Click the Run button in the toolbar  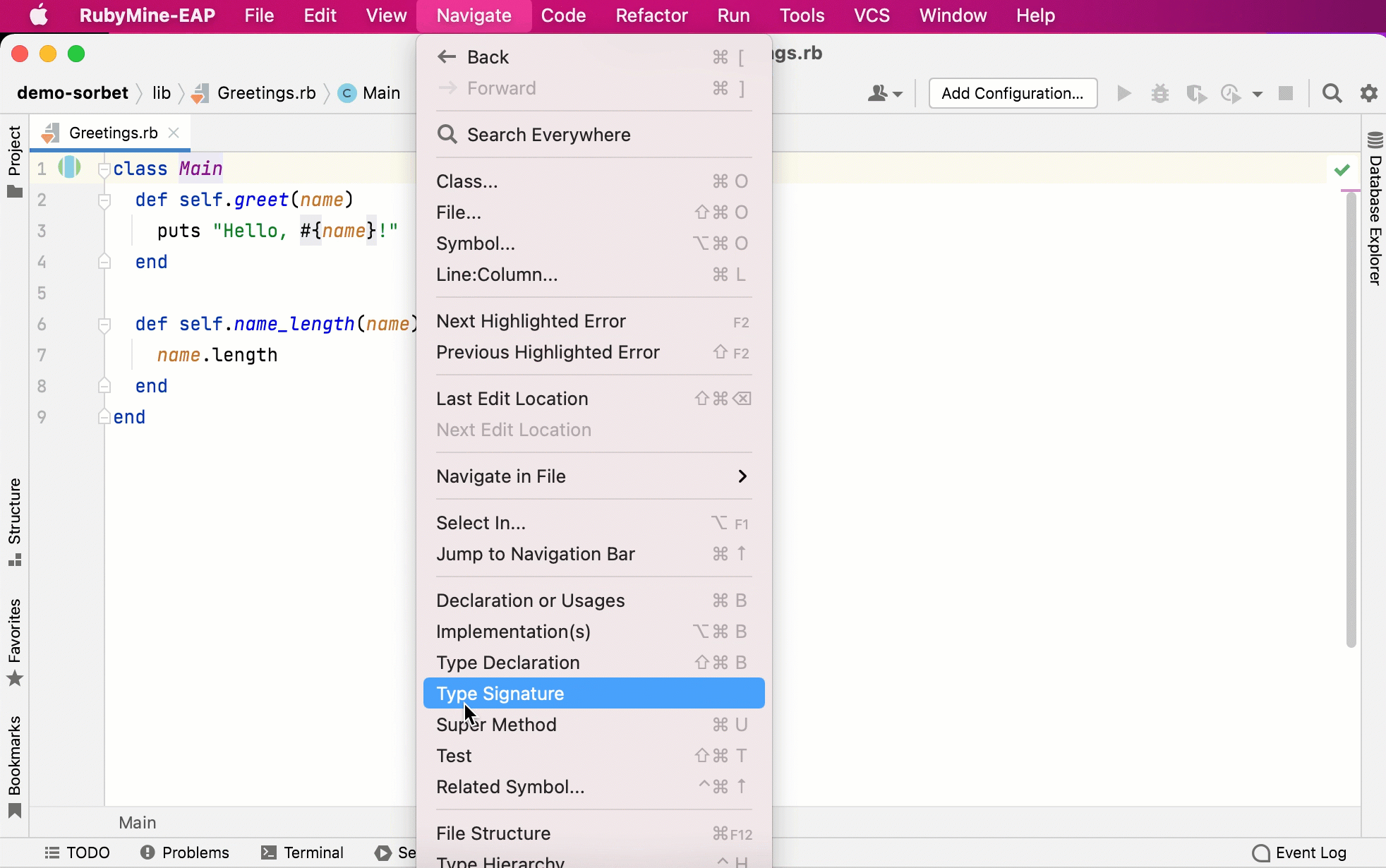tap(1123, 93)
